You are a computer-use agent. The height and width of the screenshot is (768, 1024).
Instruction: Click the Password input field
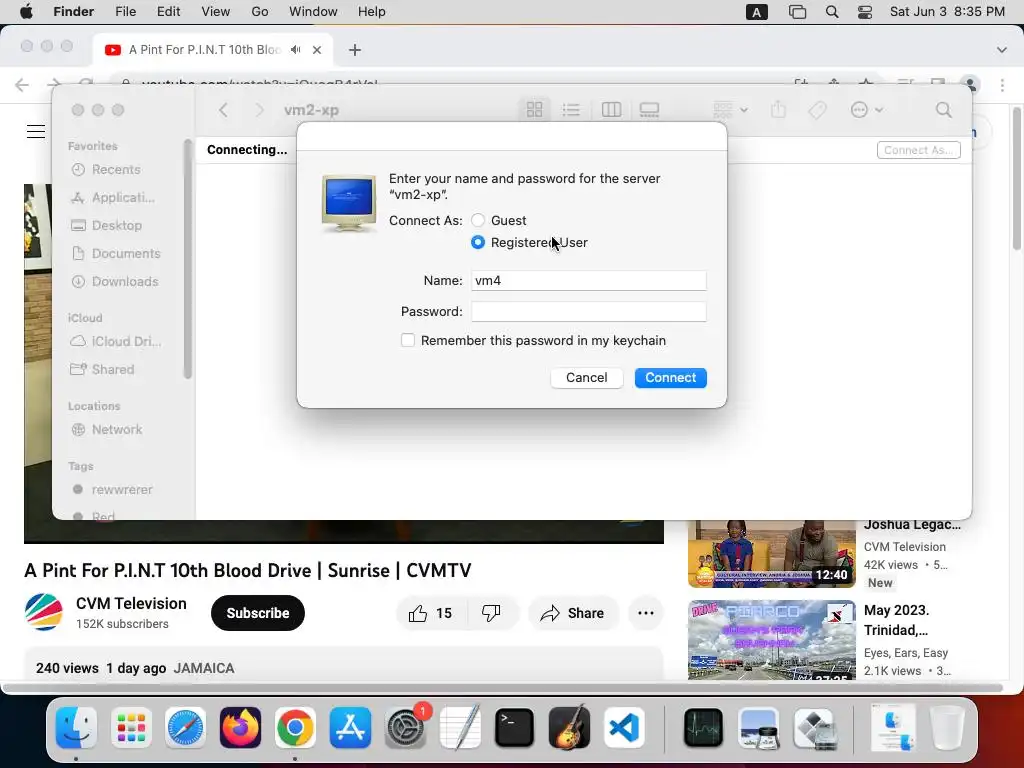[588, 312]
